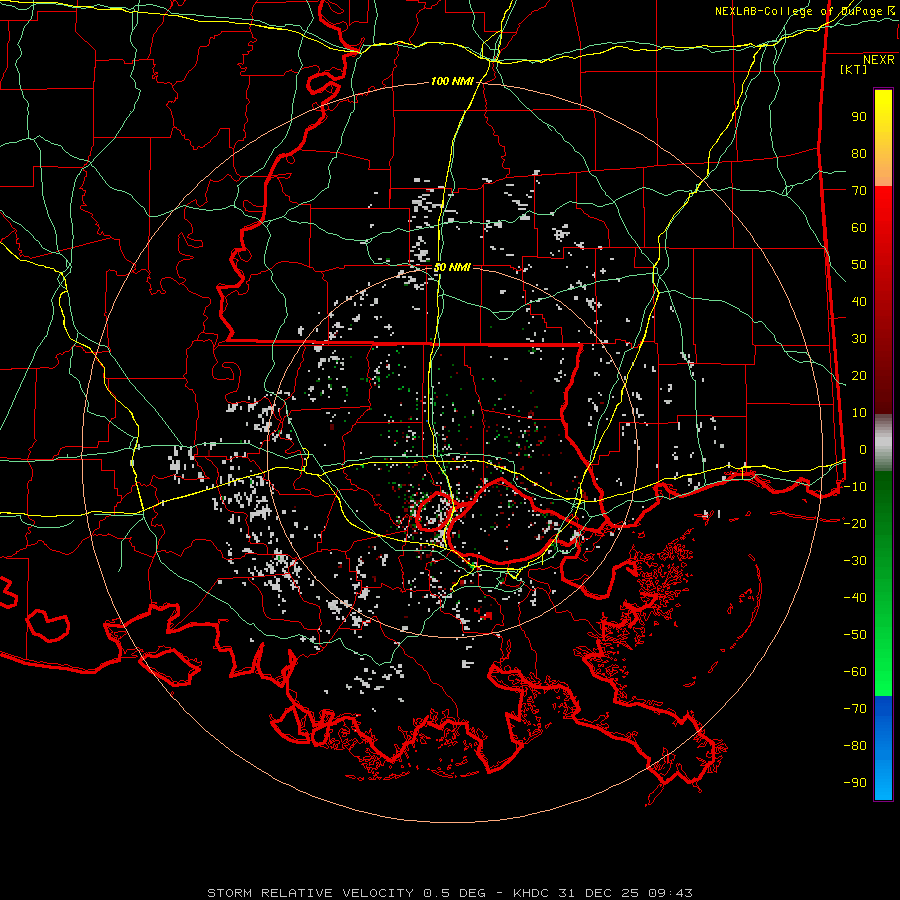Select the positive "20" scale value
This screenshot has width=900, height=900.
pyautogui.click(x=859, y=376)
